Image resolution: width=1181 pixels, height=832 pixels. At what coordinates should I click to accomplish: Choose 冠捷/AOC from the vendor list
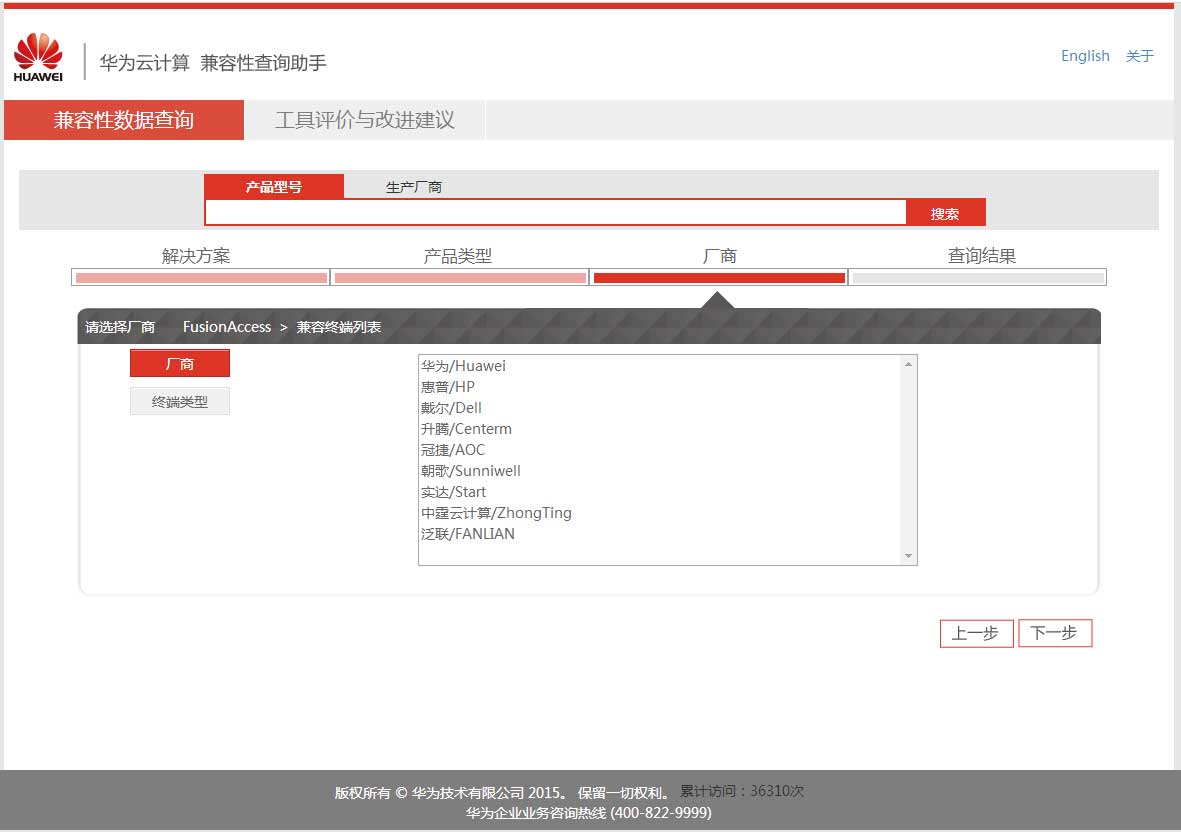(x=659, y=450)
